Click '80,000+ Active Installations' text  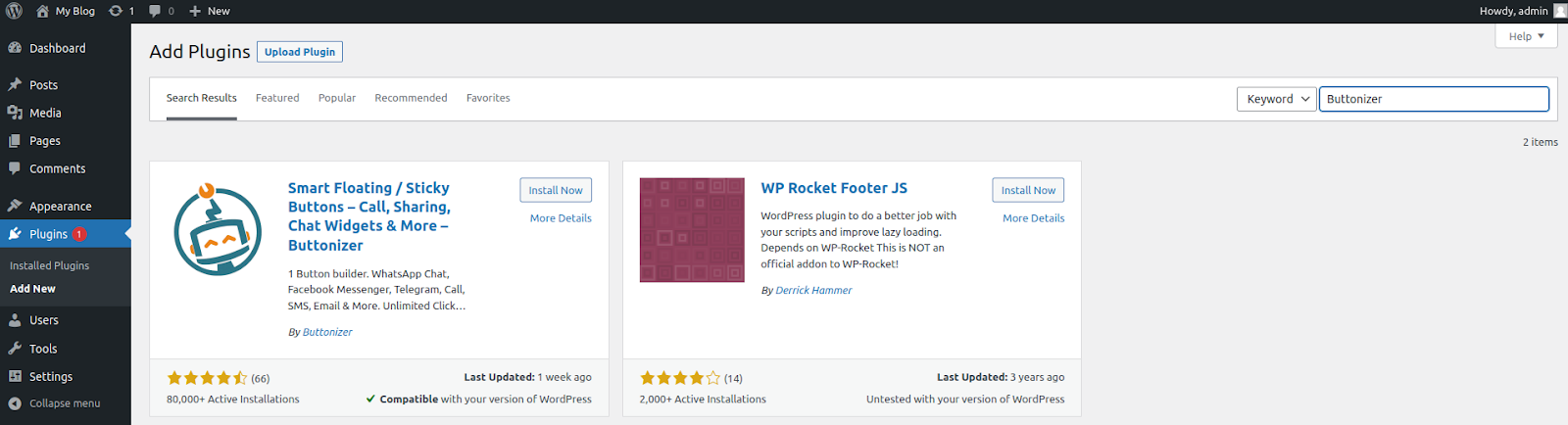pos(233,400)
